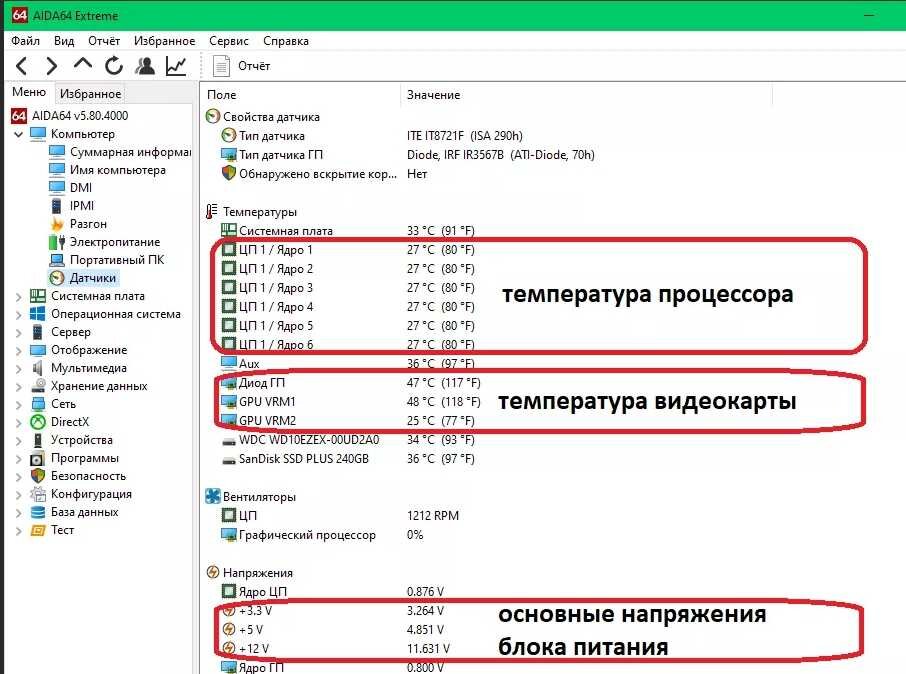Click the Безопасность shield icon
The height and width of the screenshot is (674, 906).
click(x=38, y=476)
